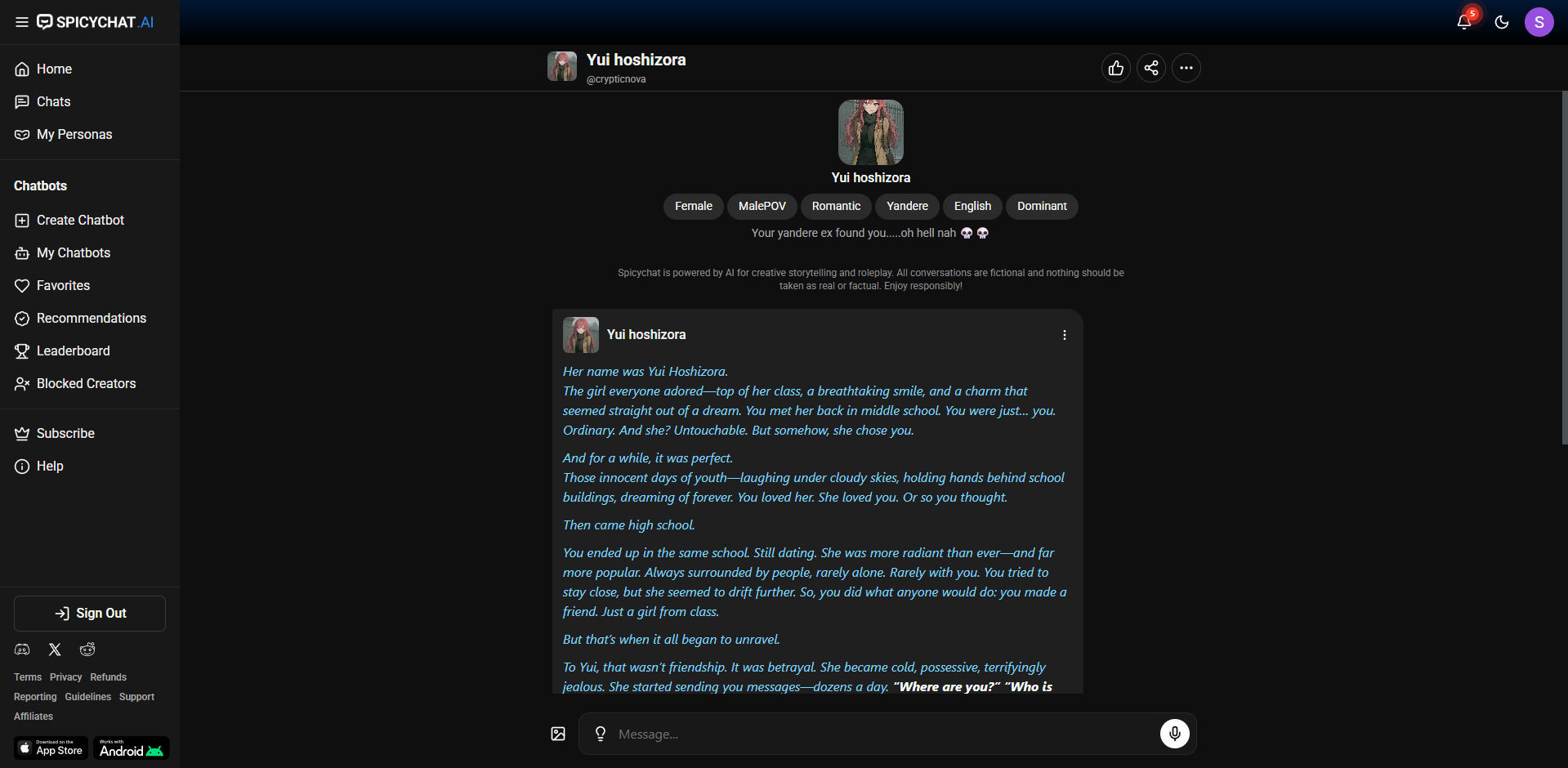The image size is (1568, 768).
Task: Click the image attachment icon
Action: [558, 734]
